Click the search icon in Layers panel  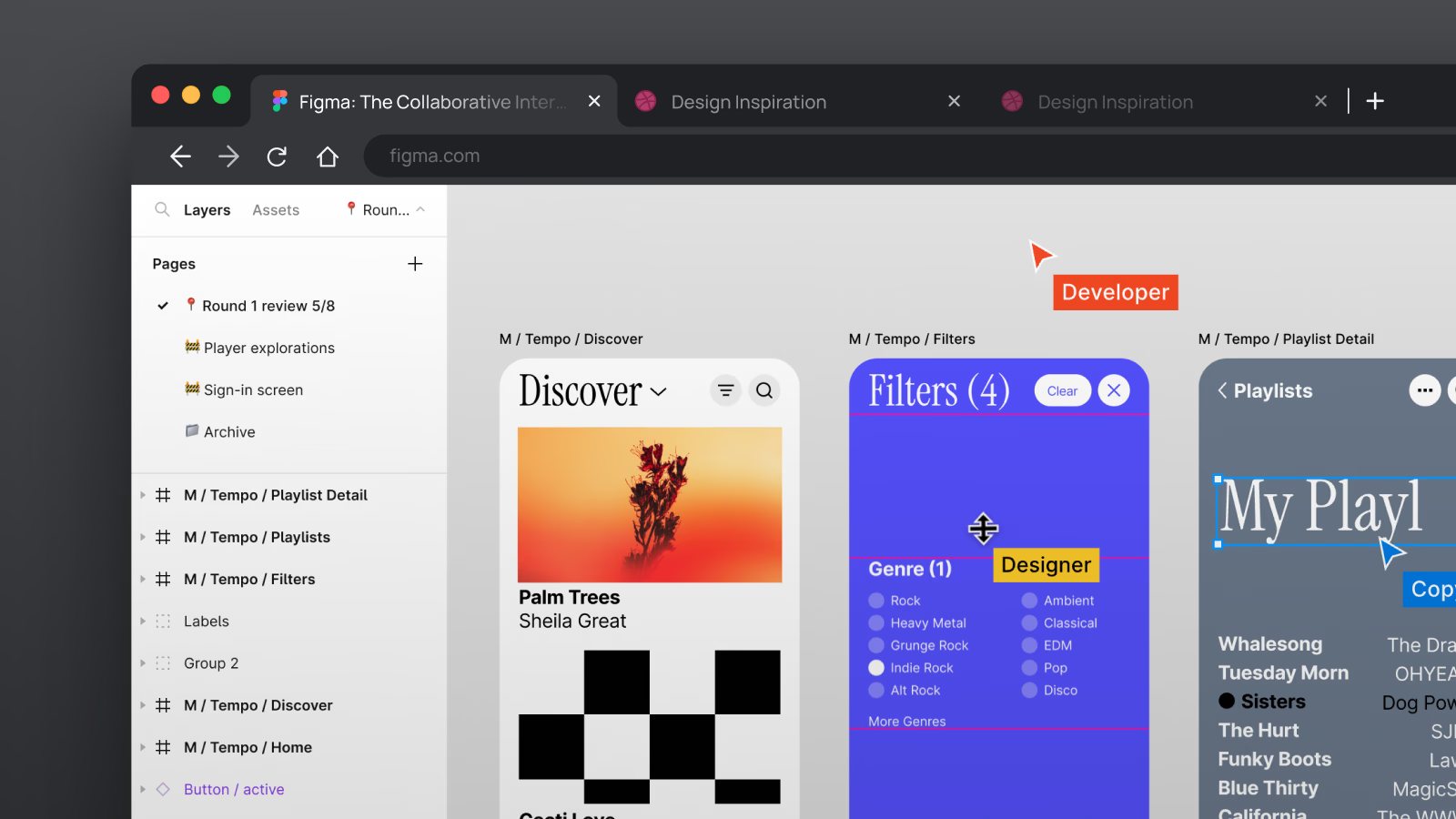[x=162, y=209]
